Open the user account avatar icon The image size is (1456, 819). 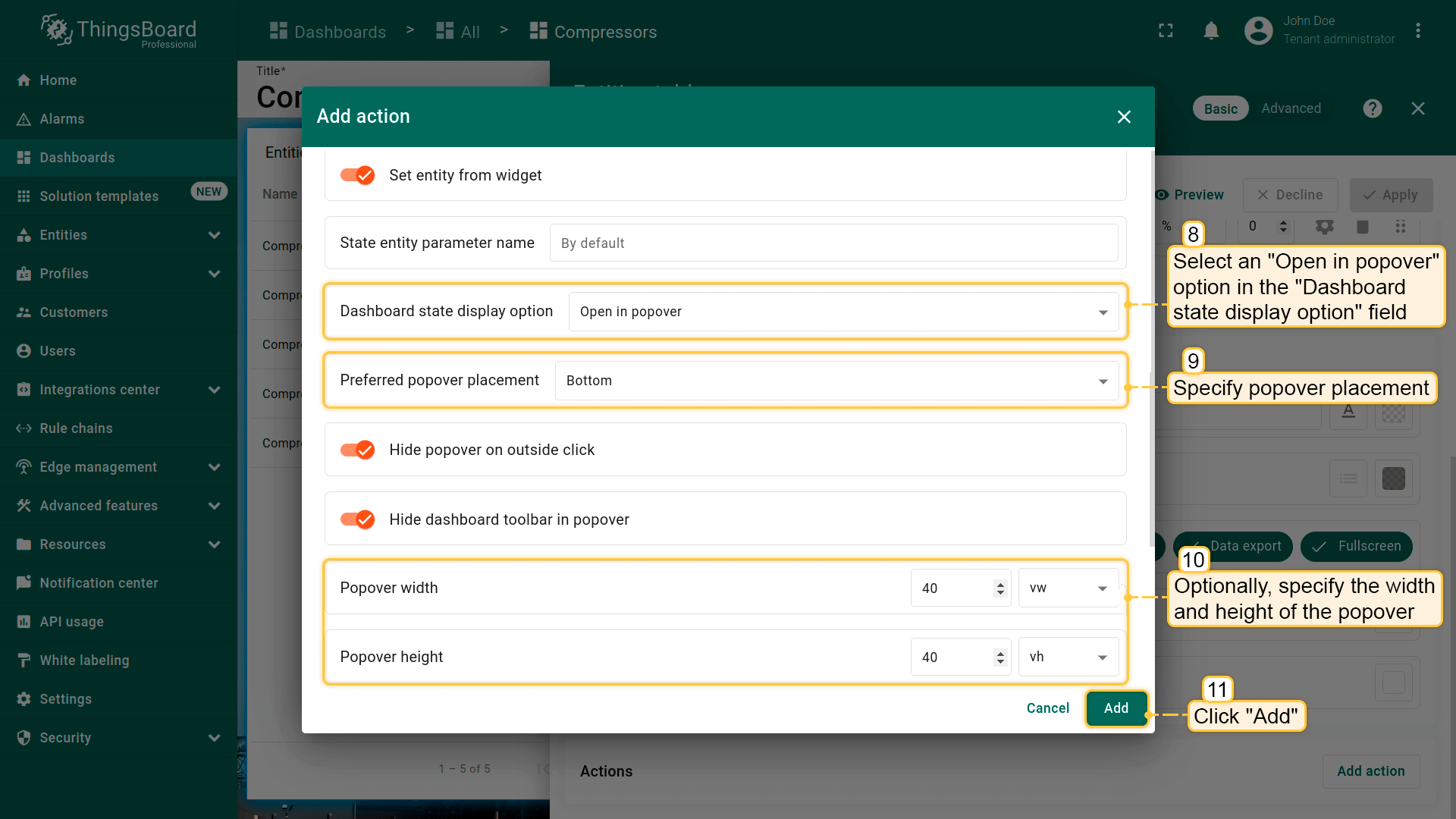coord(1258,31)
